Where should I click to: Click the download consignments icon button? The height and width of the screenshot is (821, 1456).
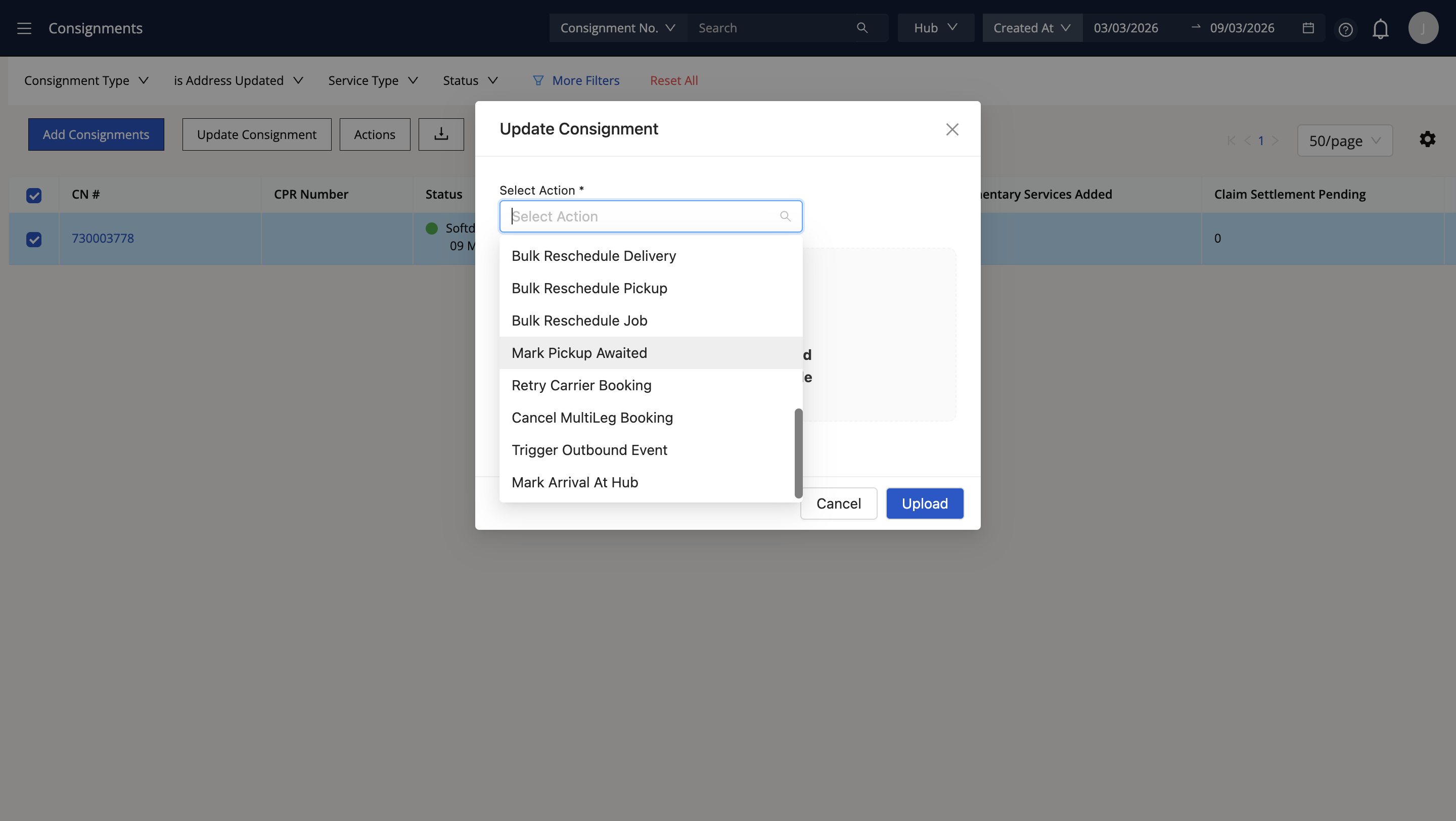coord(441,134)
